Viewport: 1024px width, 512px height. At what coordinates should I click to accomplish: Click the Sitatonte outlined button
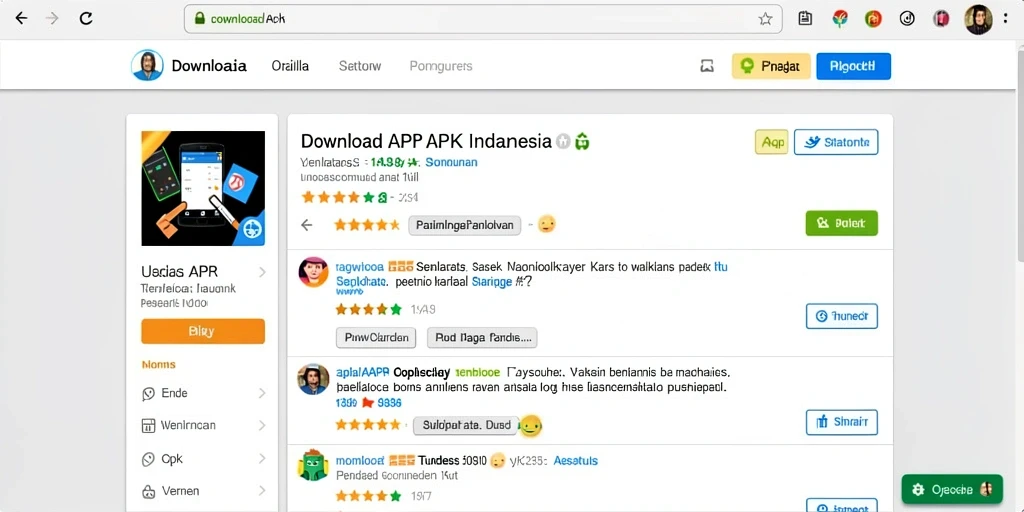tap(836, 142)
